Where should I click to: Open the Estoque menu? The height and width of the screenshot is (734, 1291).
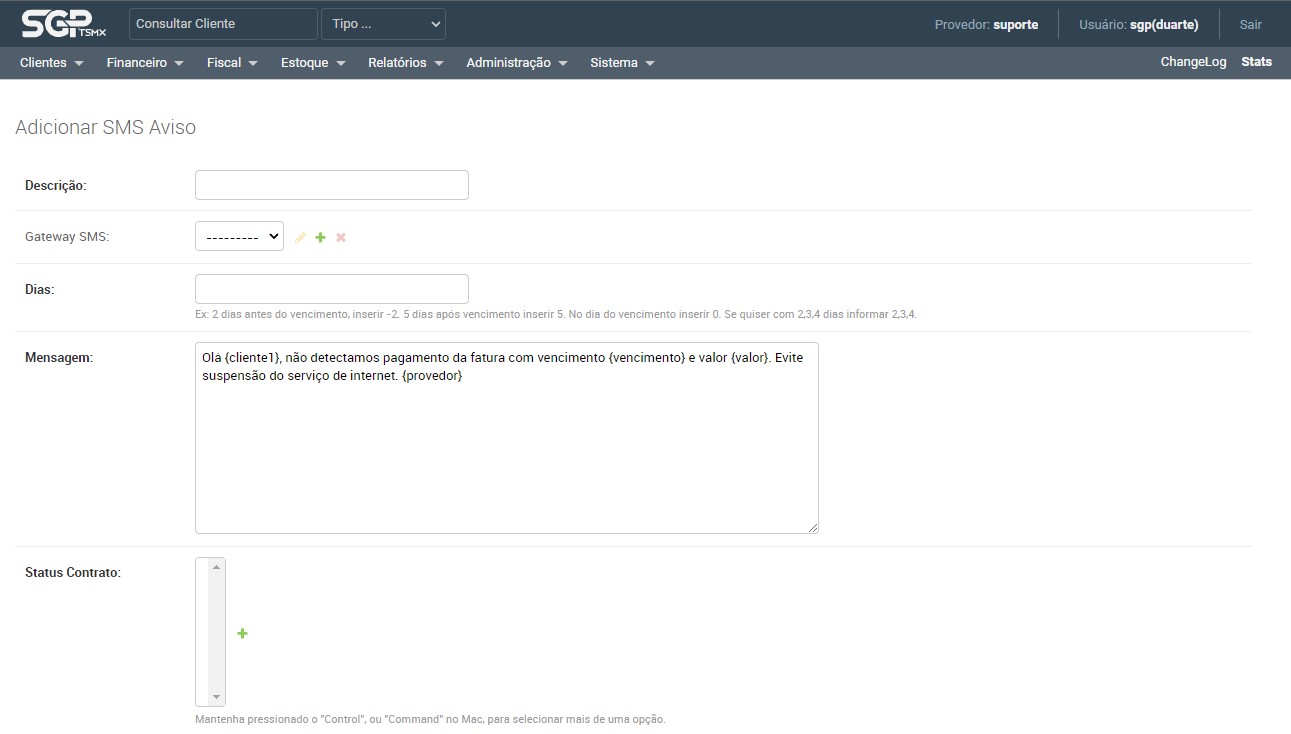pos(313,63)
